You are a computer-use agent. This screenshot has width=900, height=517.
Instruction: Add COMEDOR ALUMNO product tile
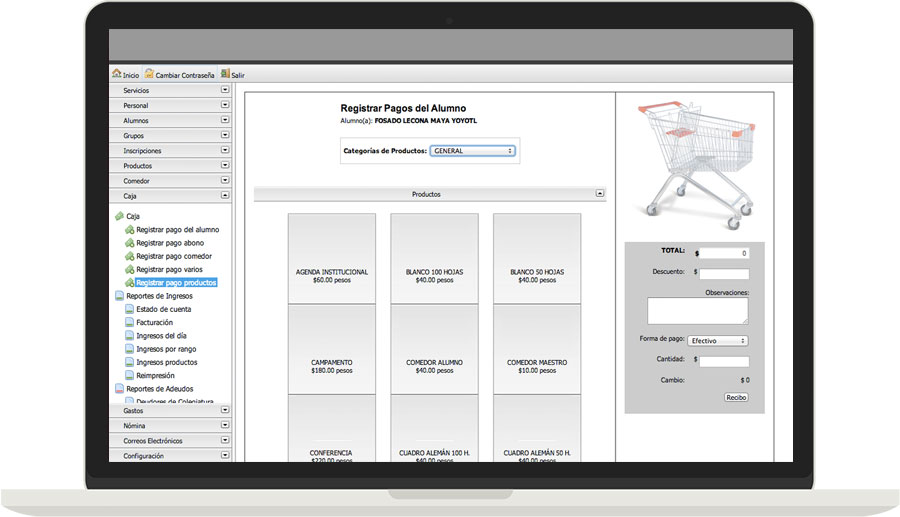click(435, 349)
